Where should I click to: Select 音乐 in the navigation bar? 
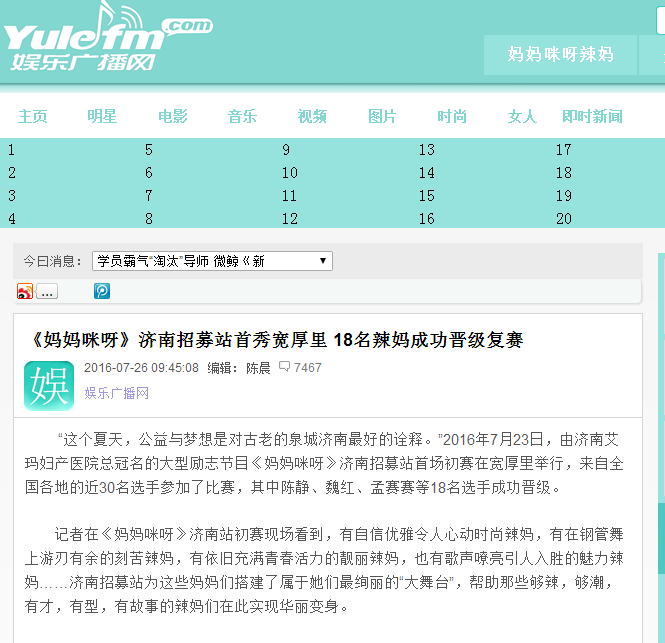[x=242, y=116]
